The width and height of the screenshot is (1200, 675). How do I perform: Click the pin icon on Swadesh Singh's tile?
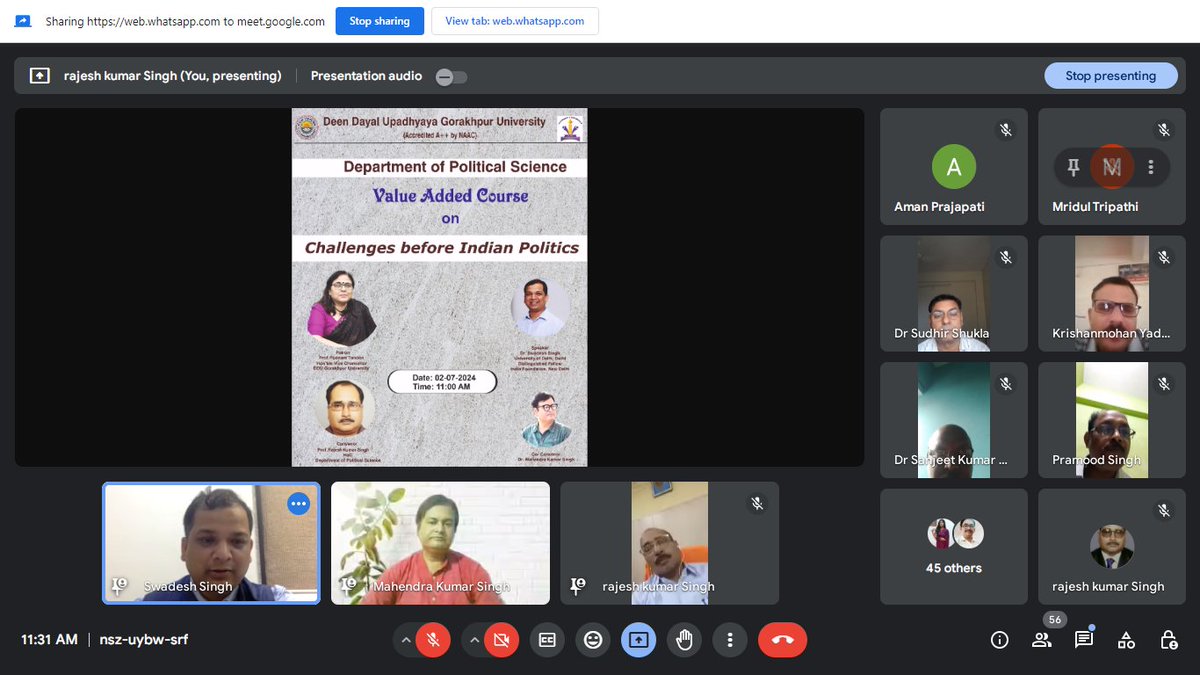click(x=120, y=586)
